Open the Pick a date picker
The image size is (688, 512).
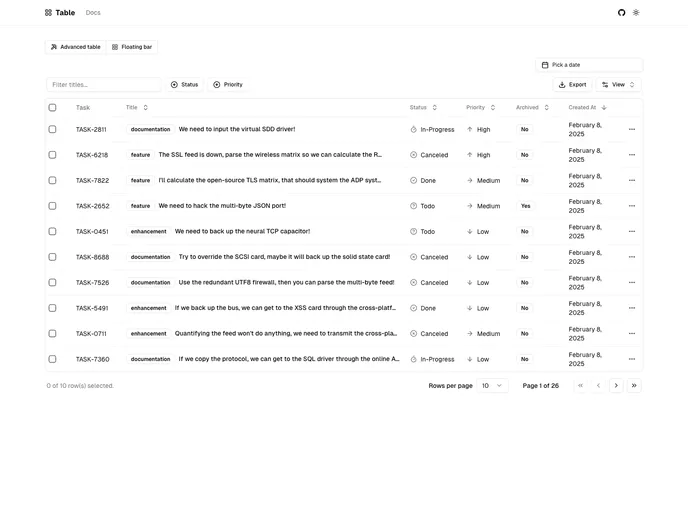(x=588, y=65)
